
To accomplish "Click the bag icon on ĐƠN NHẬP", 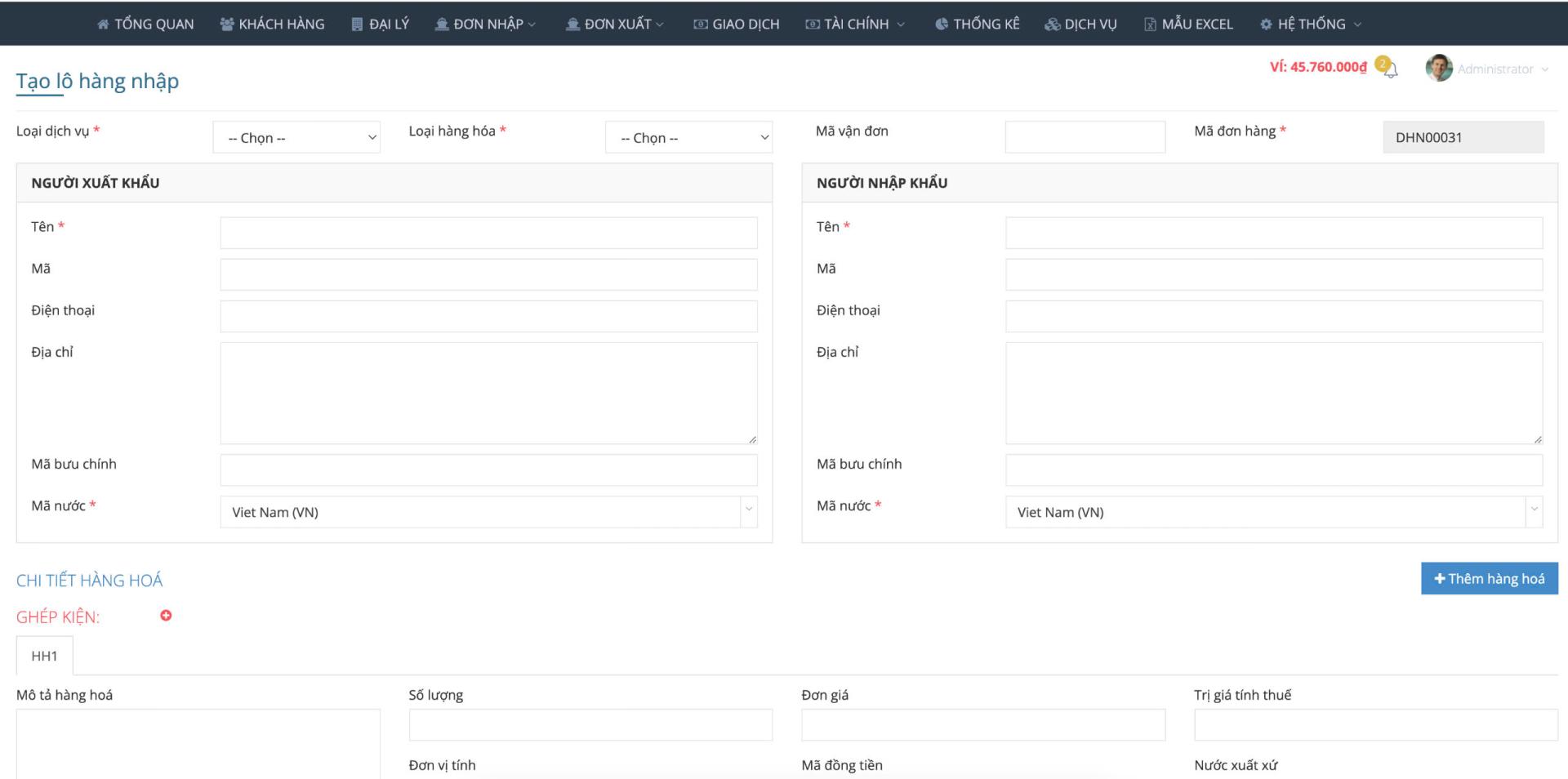I will tap(441, 24).
